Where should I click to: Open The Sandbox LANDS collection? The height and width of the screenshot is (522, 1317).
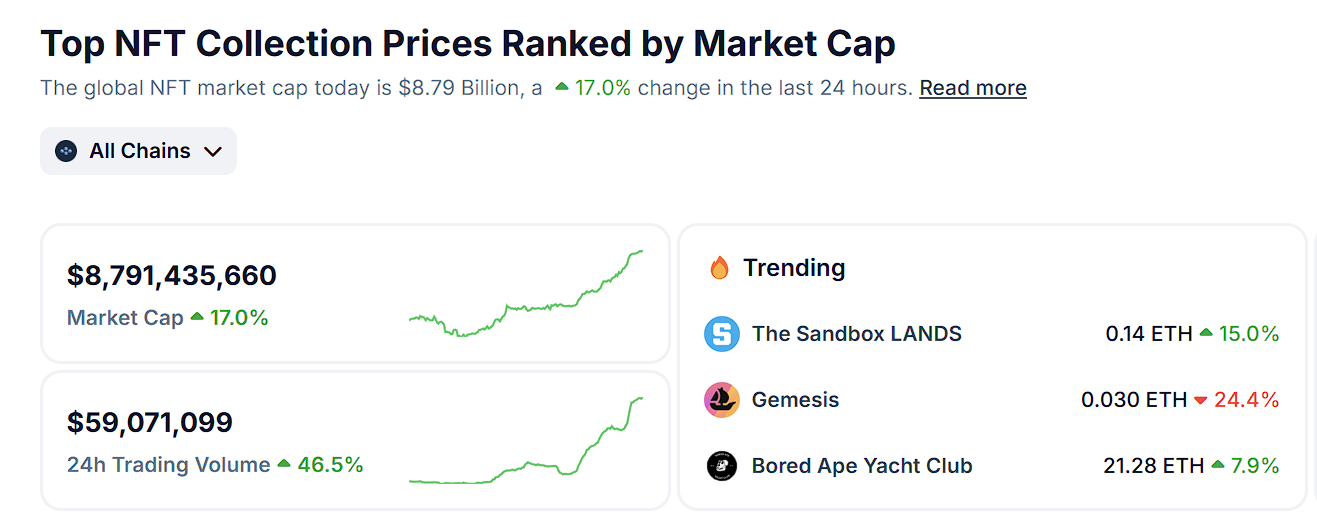coord(856,334)
